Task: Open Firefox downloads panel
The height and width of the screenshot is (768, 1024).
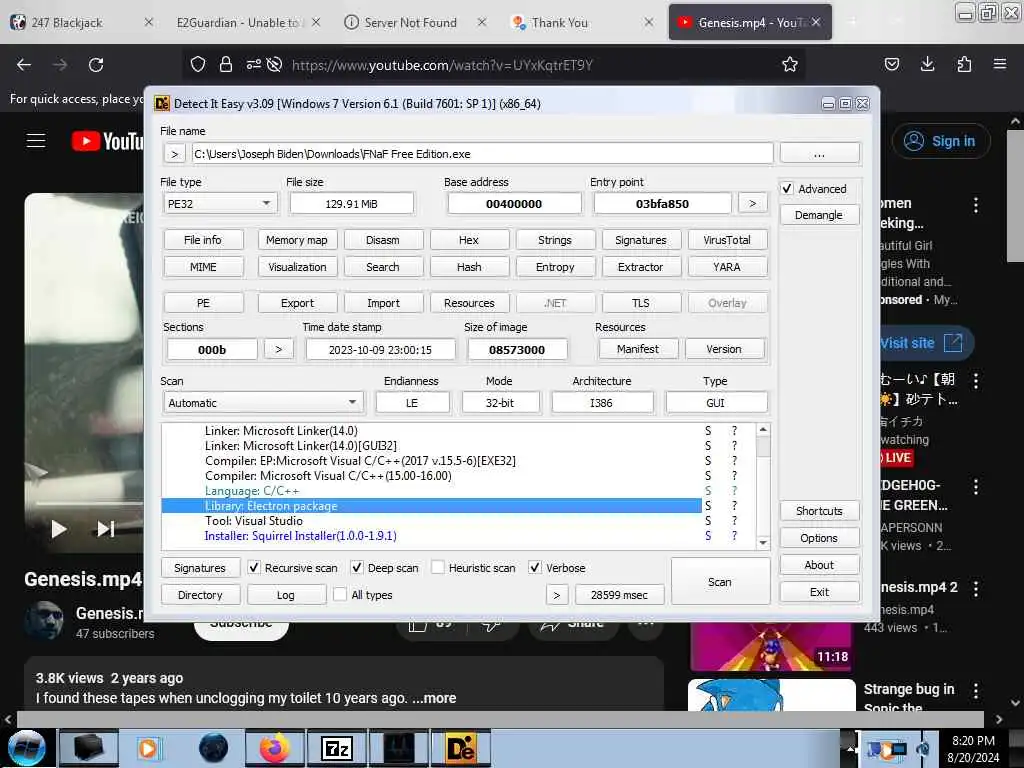Action: tap(927, 65)
